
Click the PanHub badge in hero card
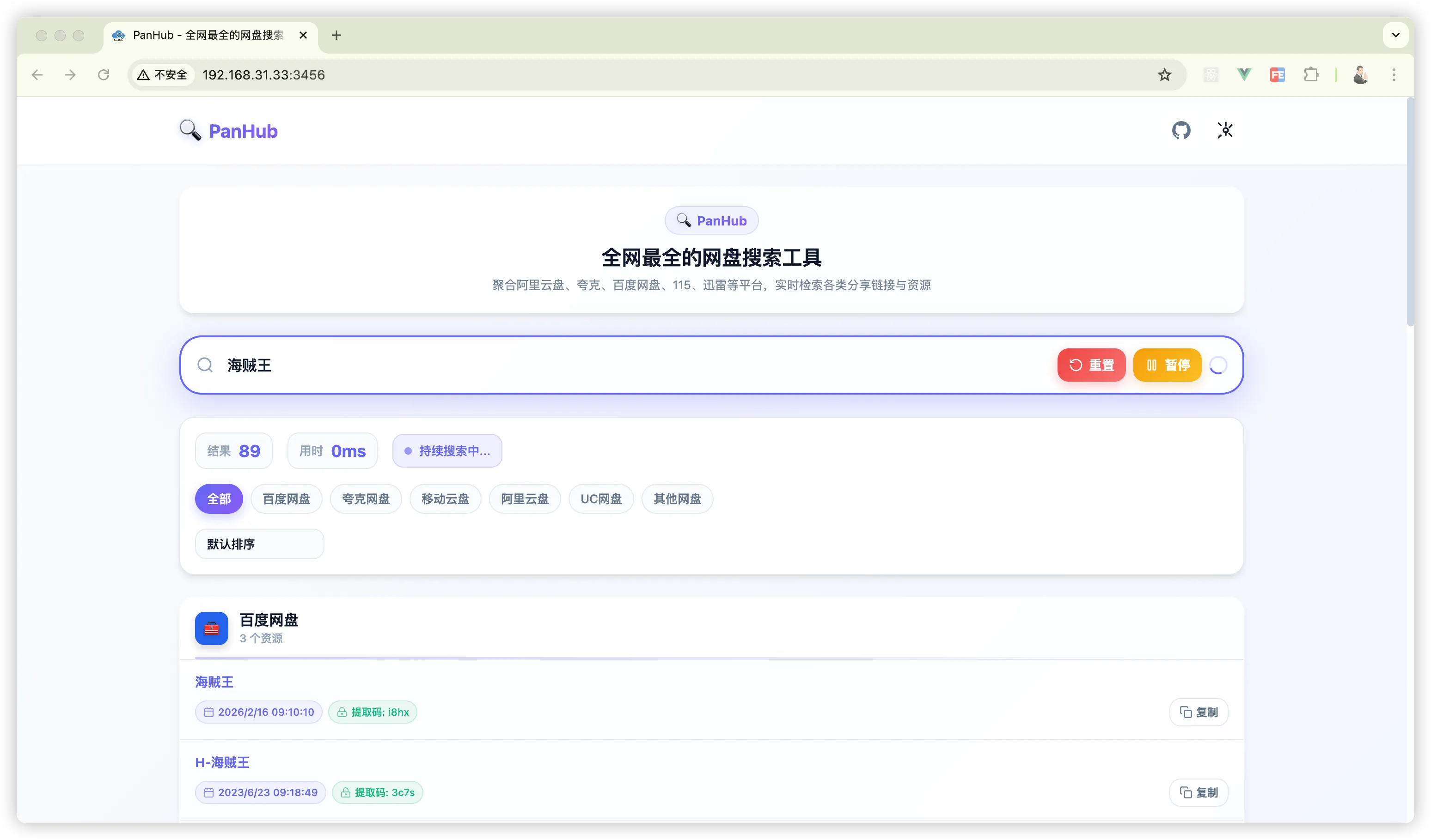pos(711,221)
